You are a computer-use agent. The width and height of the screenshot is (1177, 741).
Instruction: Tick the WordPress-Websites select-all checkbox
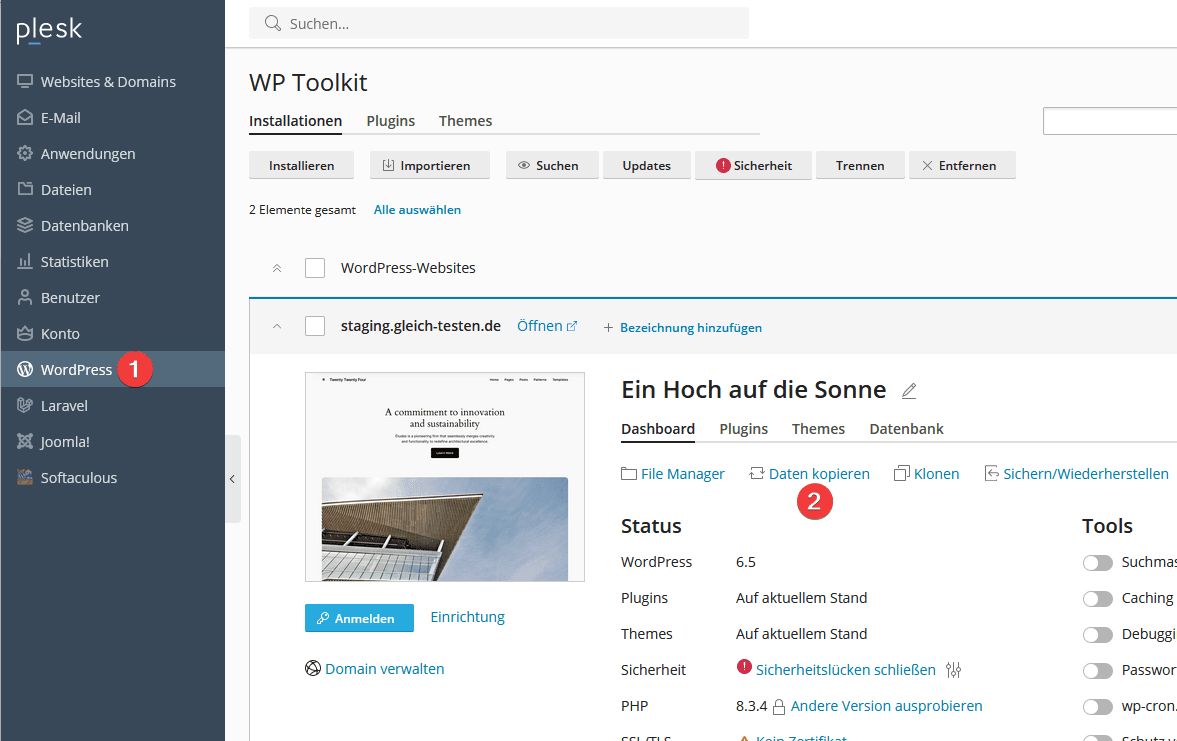click(315, 268)
